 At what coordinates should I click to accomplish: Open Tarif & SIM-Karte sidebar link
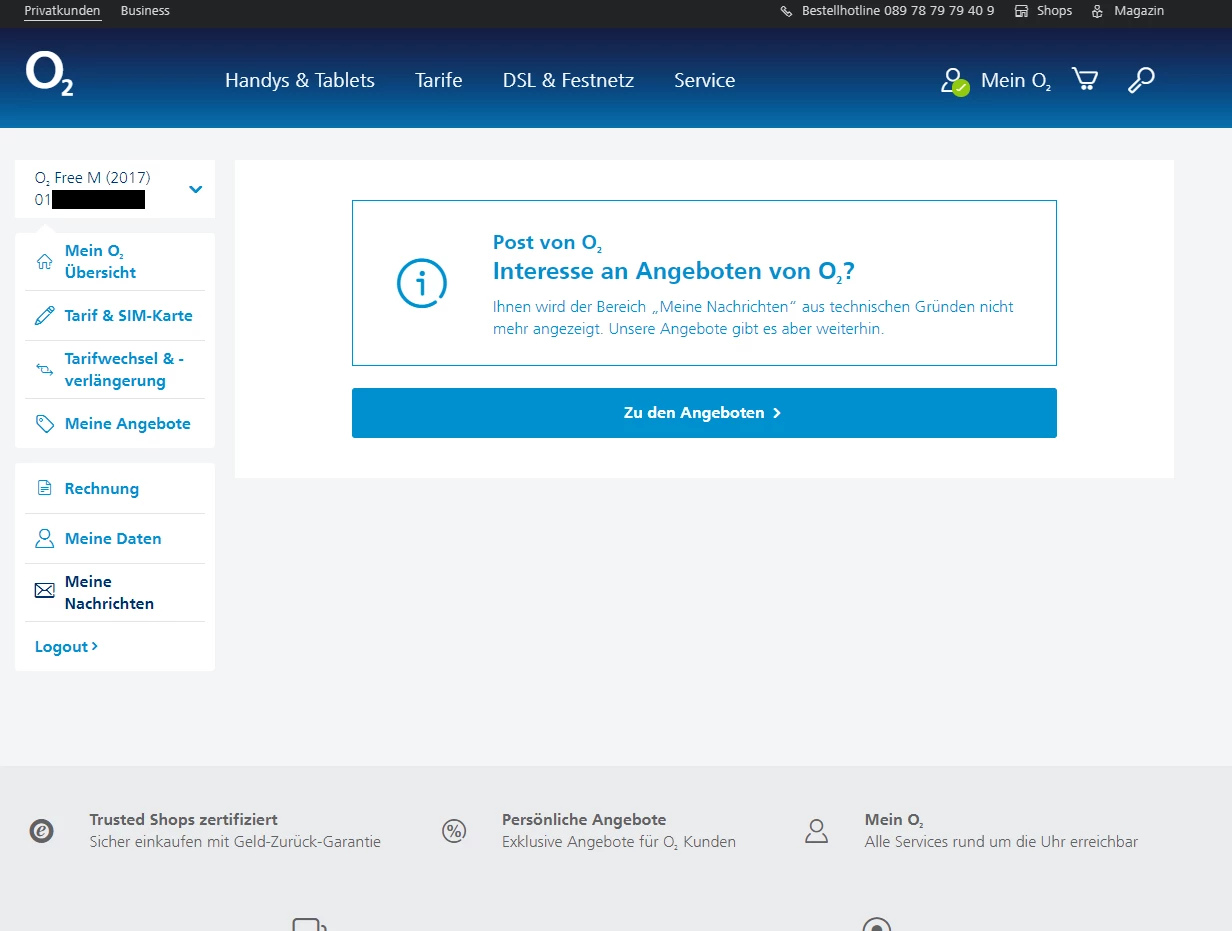pos(128,316)
